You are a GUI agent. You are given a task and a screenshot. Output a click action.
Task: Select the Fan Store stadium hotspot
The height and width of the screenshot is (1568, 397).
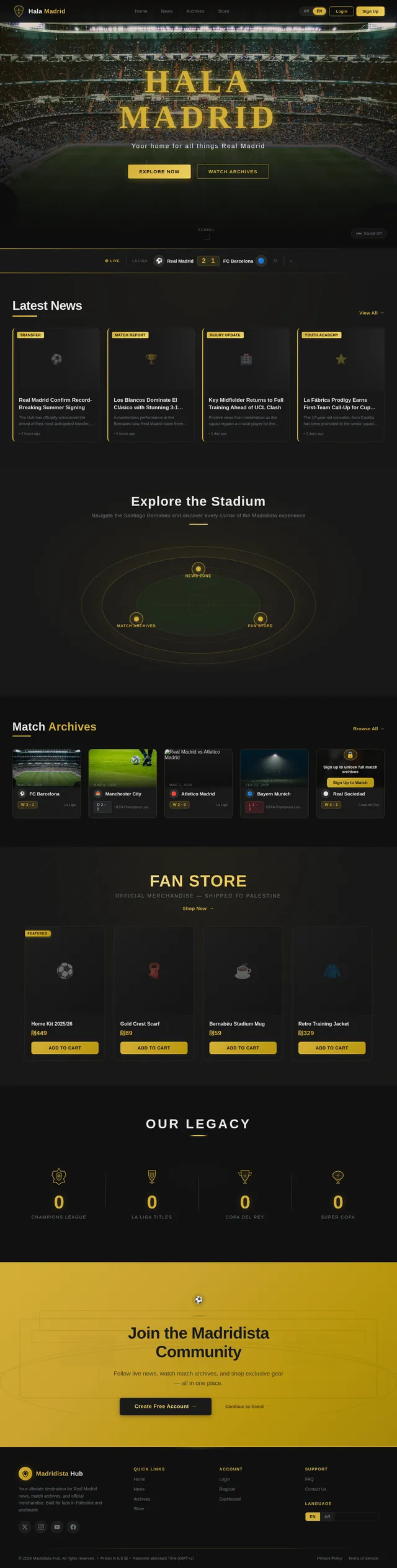[x=261, y=619]
